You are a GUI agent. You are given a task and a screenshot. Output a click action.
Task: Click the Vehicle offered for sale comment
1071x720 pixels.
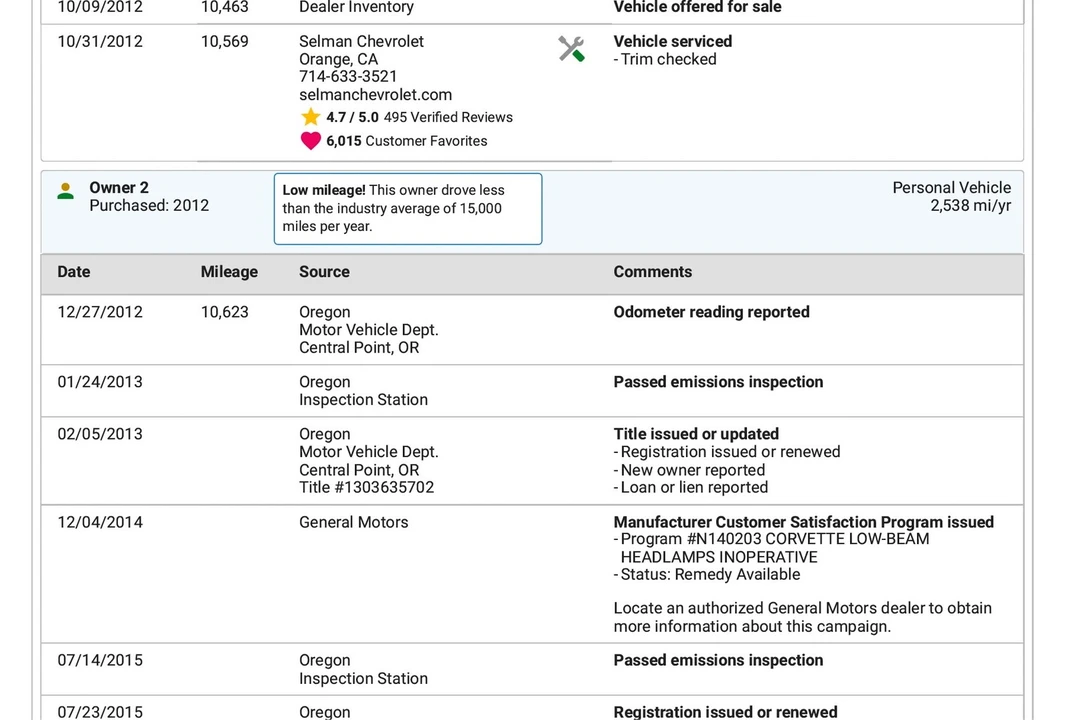click(697, 8)
